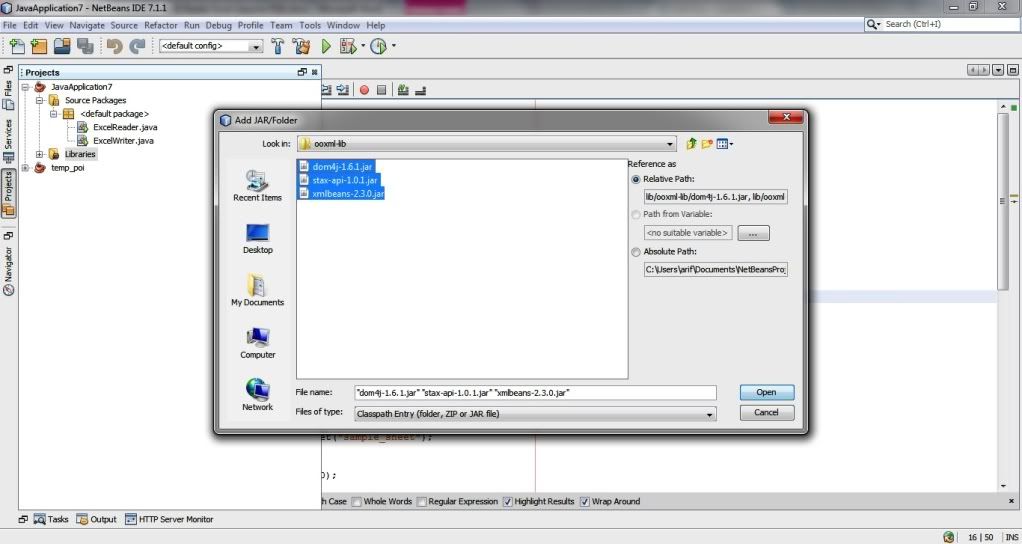Collapse the default package node
This screenshot has width=1022, height=544.
tap(53, 114)
